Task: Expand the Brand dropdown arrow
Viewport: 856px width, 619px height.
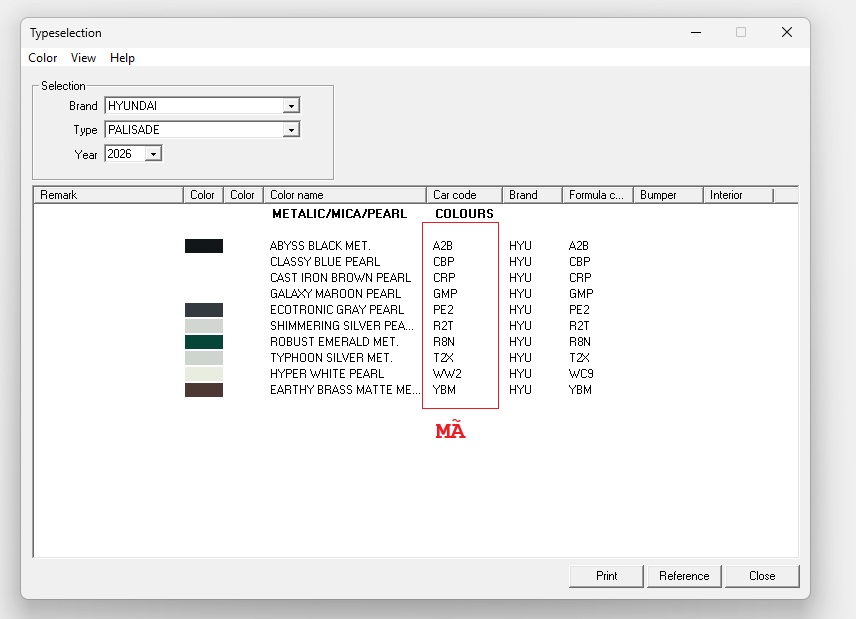Action: [x=291, y=106]
